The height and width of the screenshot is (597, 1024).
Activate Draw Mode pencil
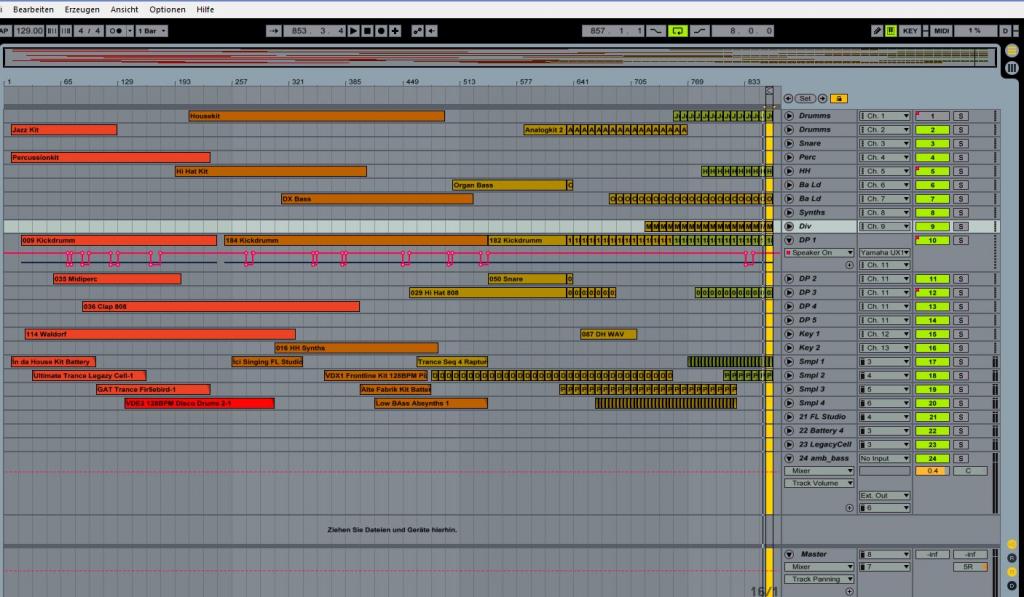tap(877, 31)
